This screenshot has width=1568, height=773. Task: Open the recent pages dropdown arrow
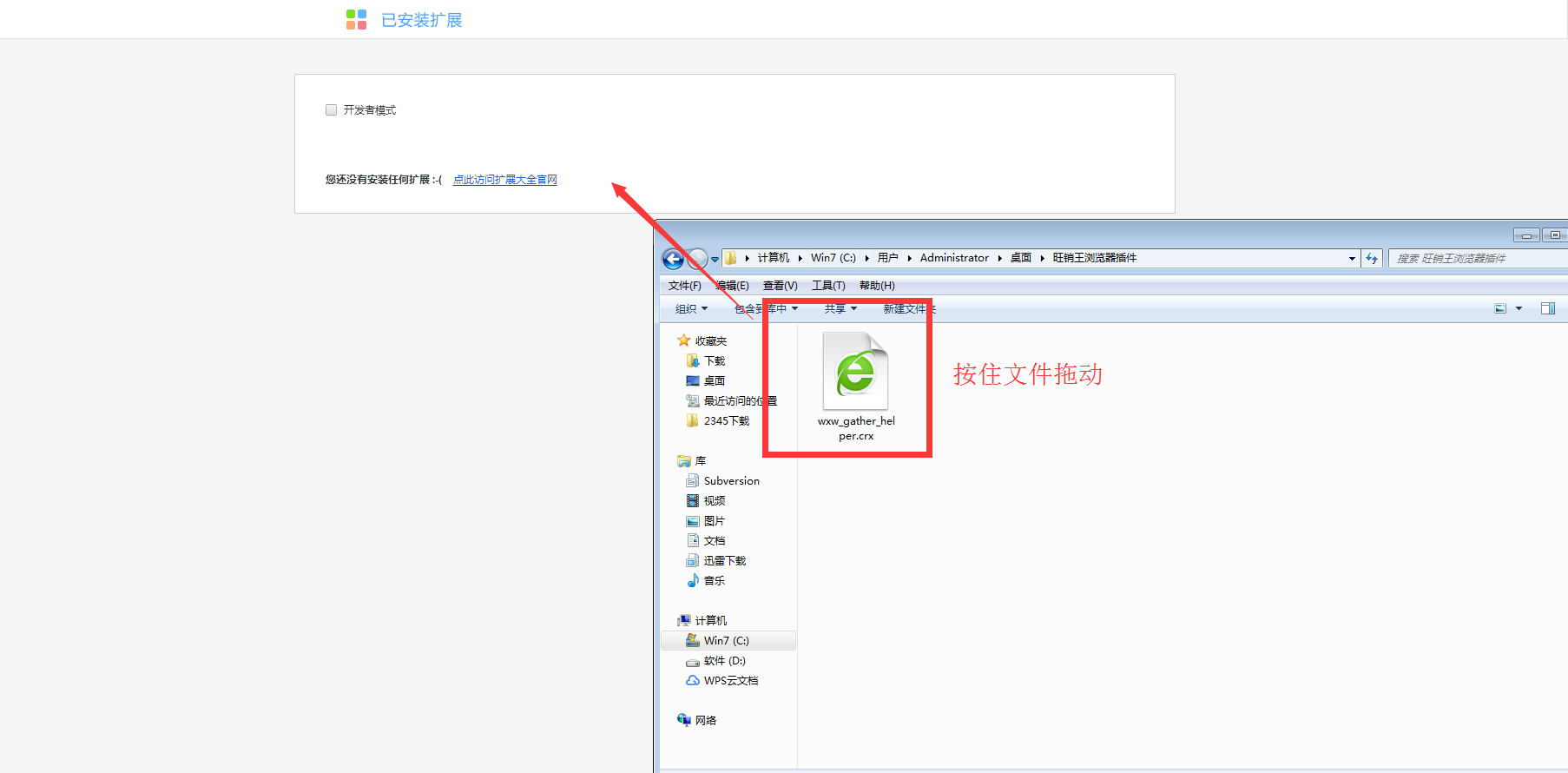(715, 259)
